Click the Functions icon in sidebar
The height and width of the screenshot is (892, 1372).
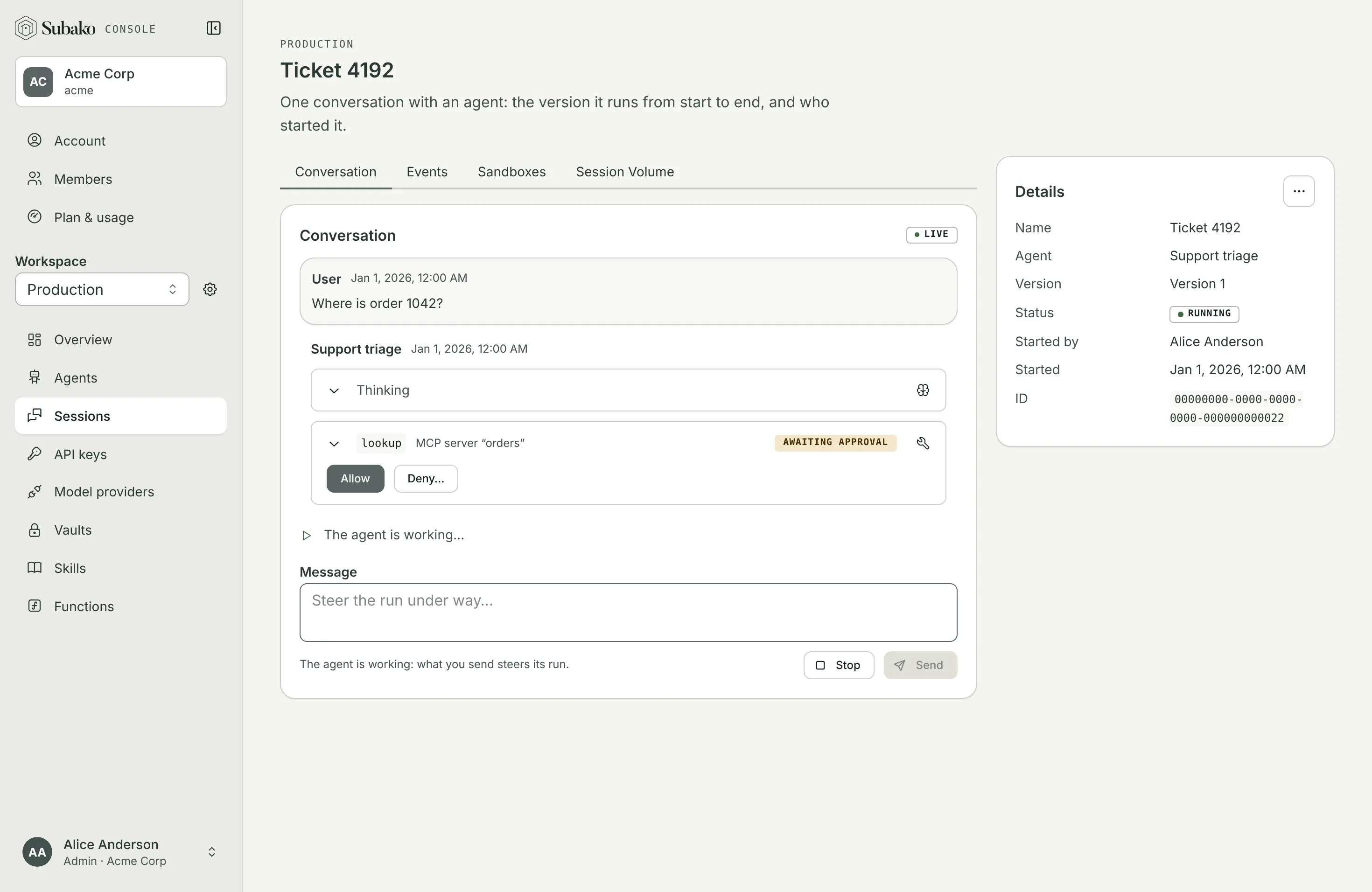click(35, 606)
